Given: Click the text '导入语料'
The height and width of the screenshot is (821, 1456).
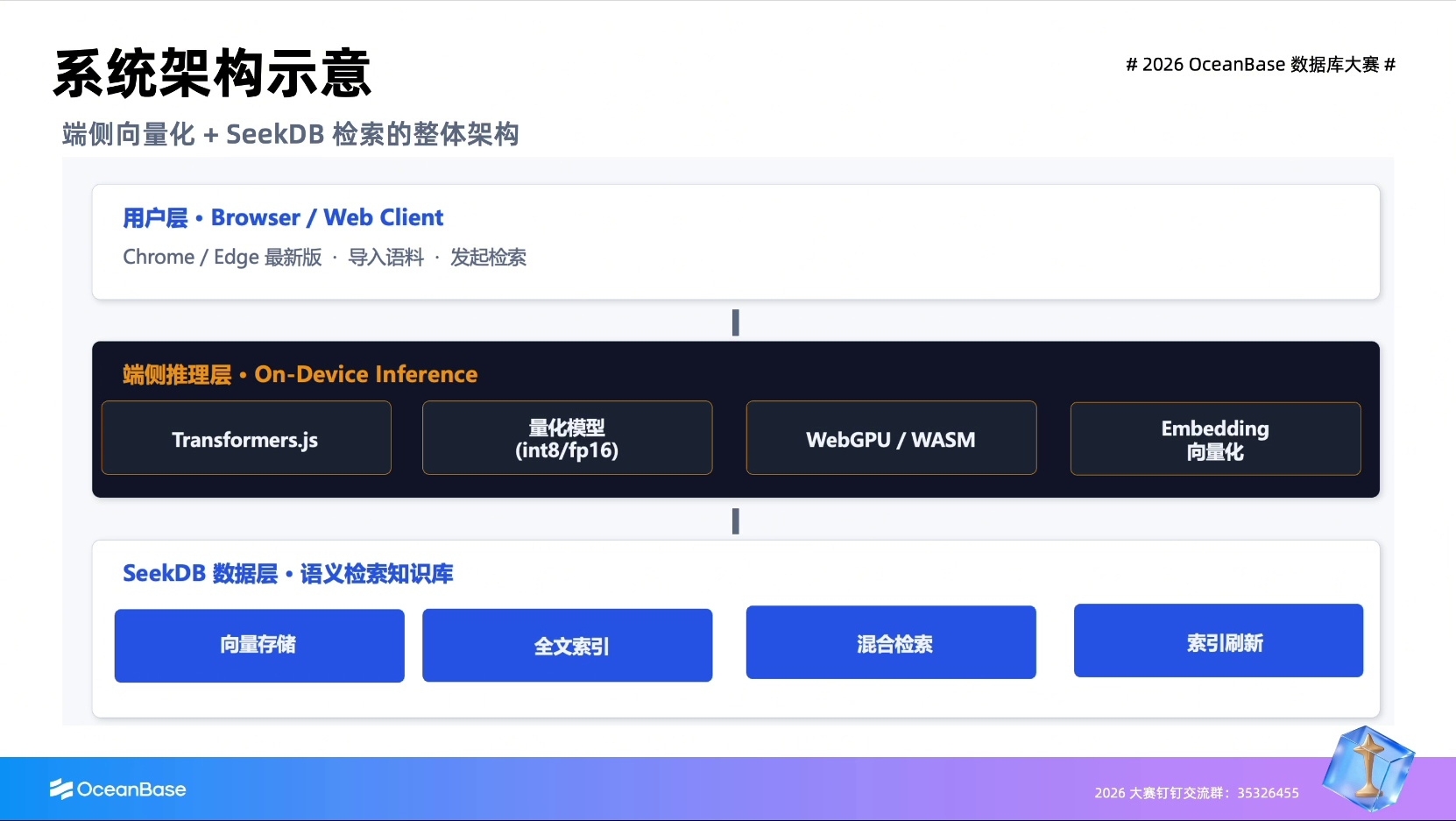Looking at the screenshot, I should (x=386, y=257).
